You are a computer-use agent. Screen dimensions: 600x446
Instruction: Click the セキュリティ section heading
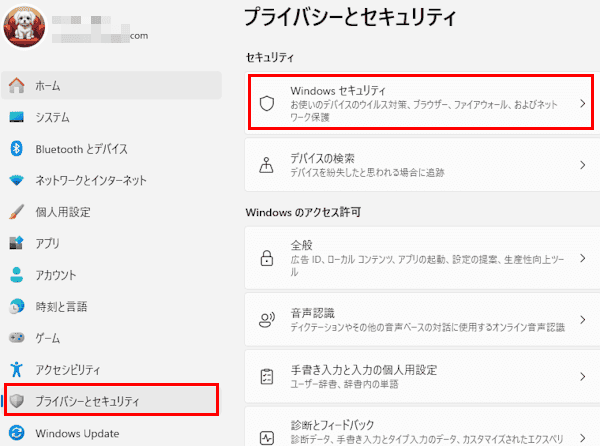click(x=270, y=57)
